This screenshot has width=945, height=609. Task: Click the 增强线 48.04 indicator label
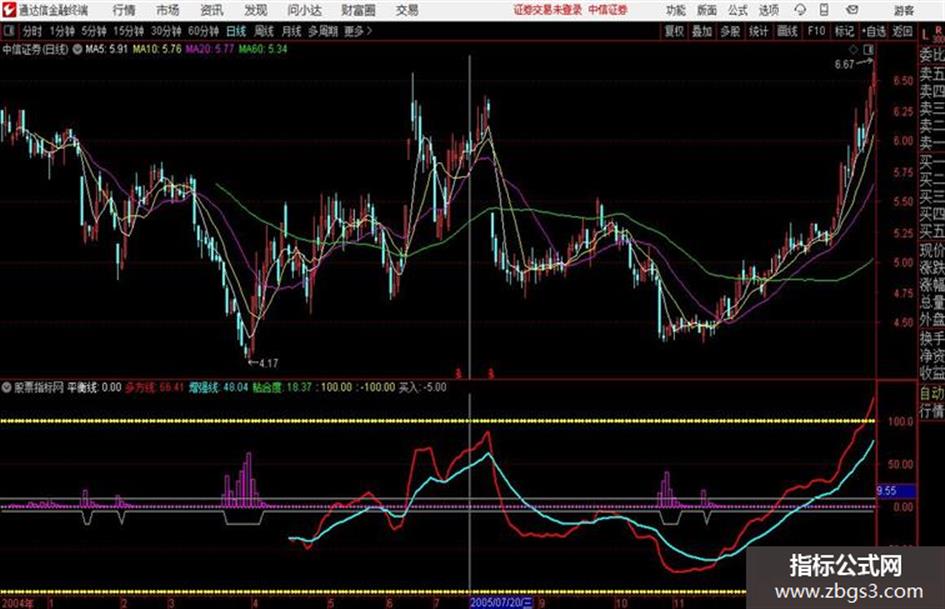pyautogui.click(x=218, y=387)
